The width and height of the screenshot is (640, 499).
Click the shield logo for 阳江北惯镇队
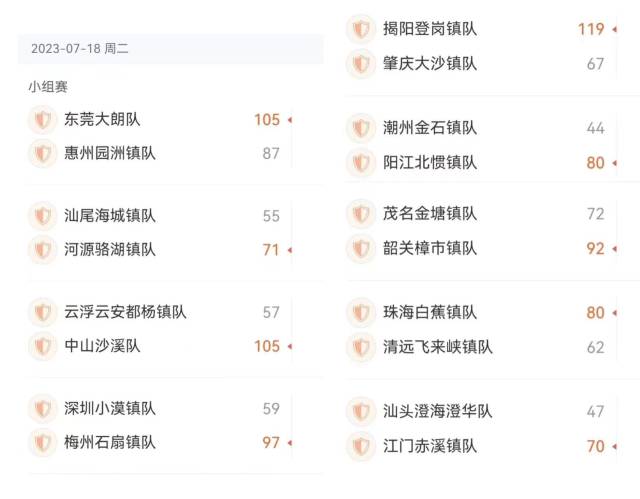[361, 162]
